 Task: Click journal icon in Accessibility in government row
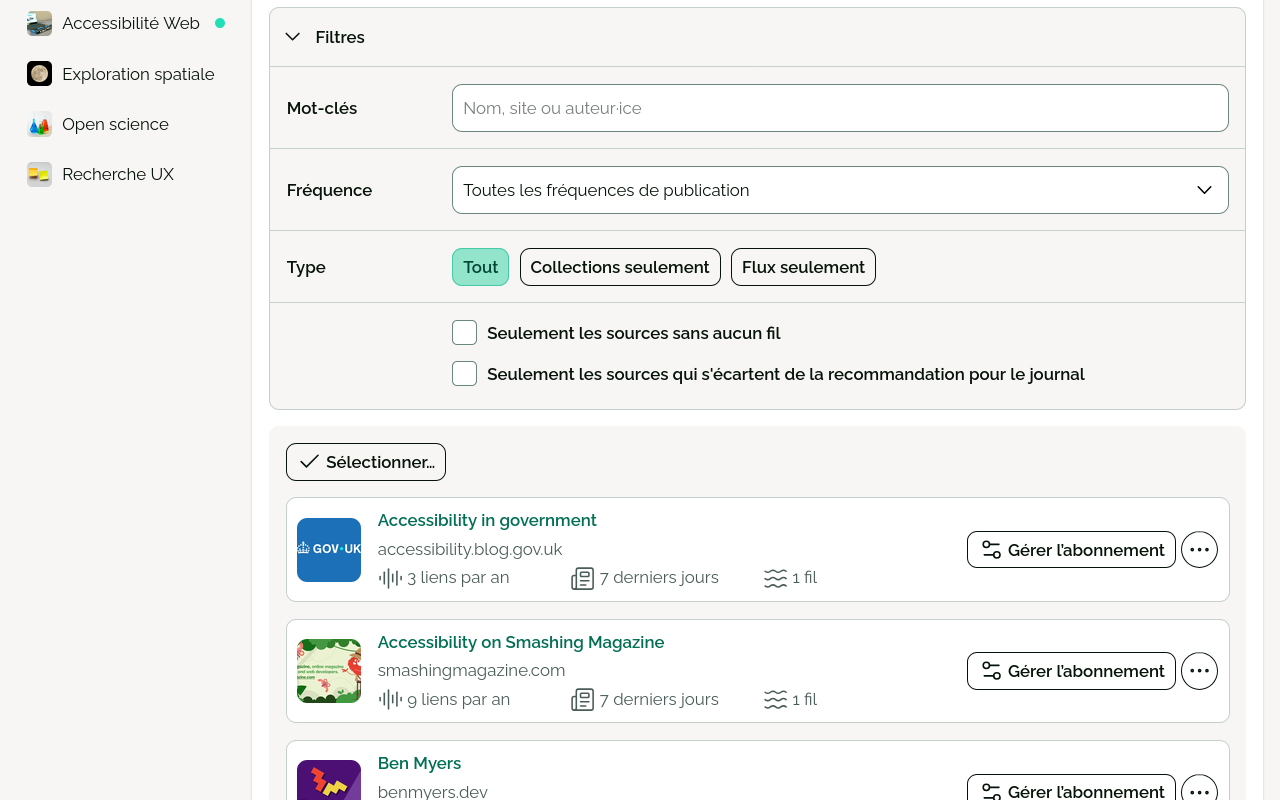pyautogui.click(x=583, y=578)
